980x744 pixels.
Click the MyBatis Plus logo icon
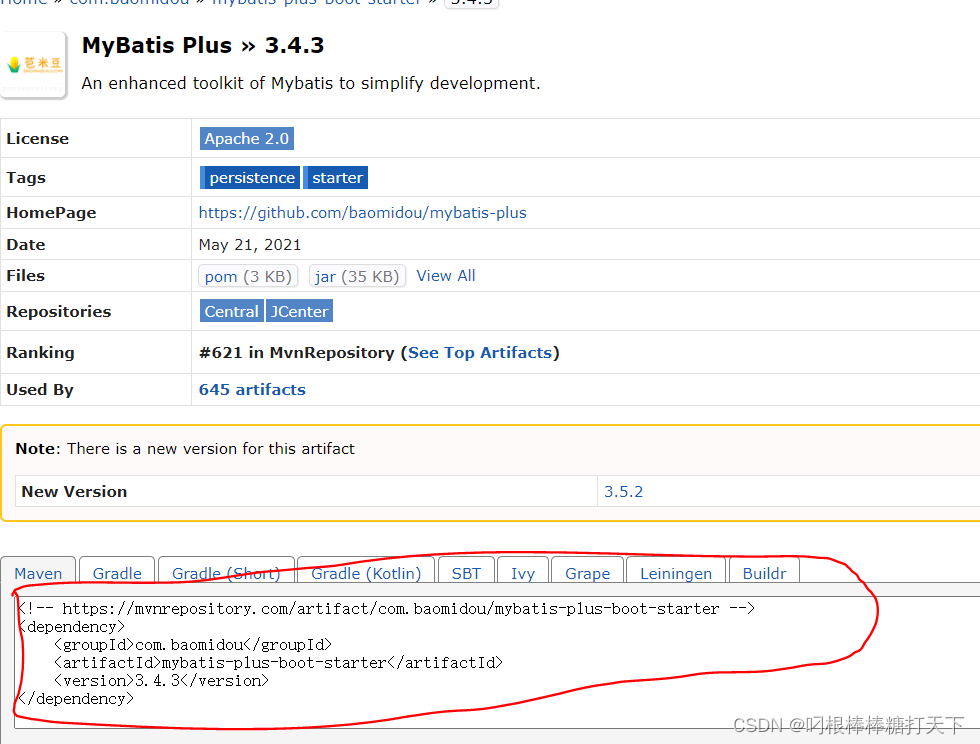[x=33, y=64]
